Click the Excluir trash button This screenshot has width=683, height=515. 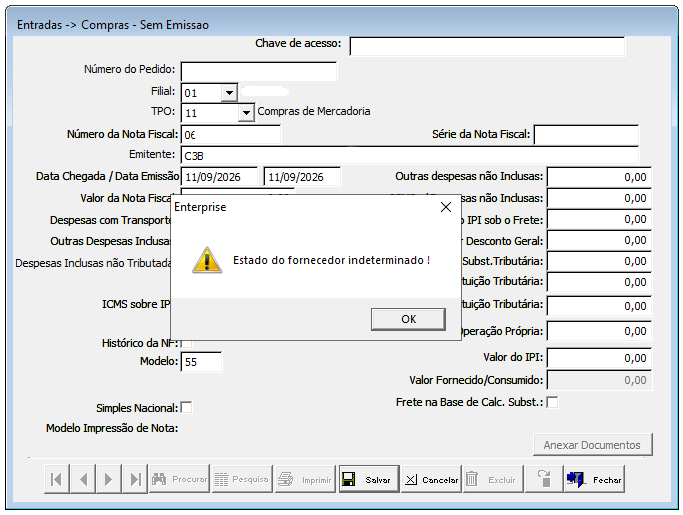tap(494, 479)
